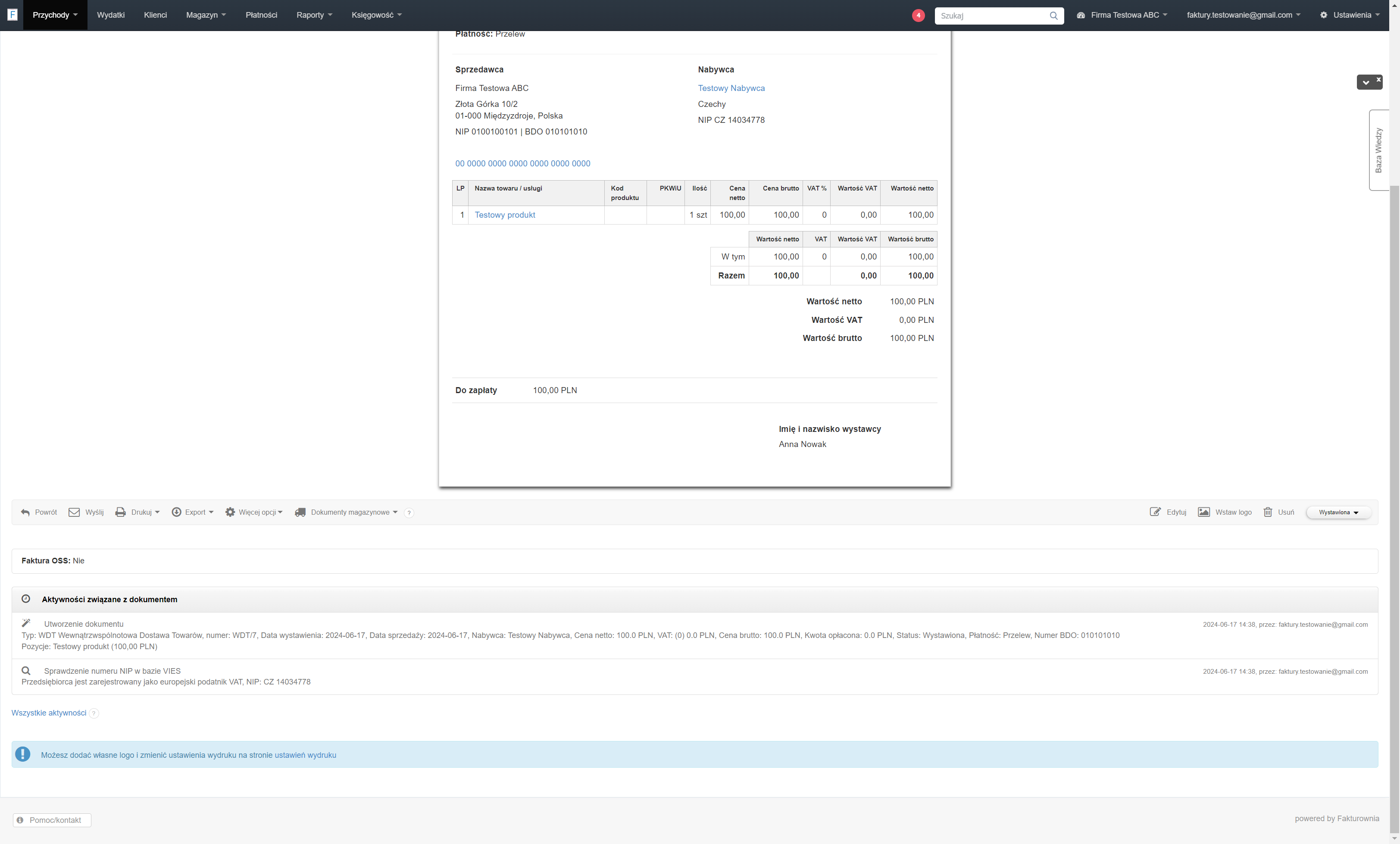Open the Testowy Nabywca buyer link
Viewport: 1400px width, 844px height.
point(731,88)
